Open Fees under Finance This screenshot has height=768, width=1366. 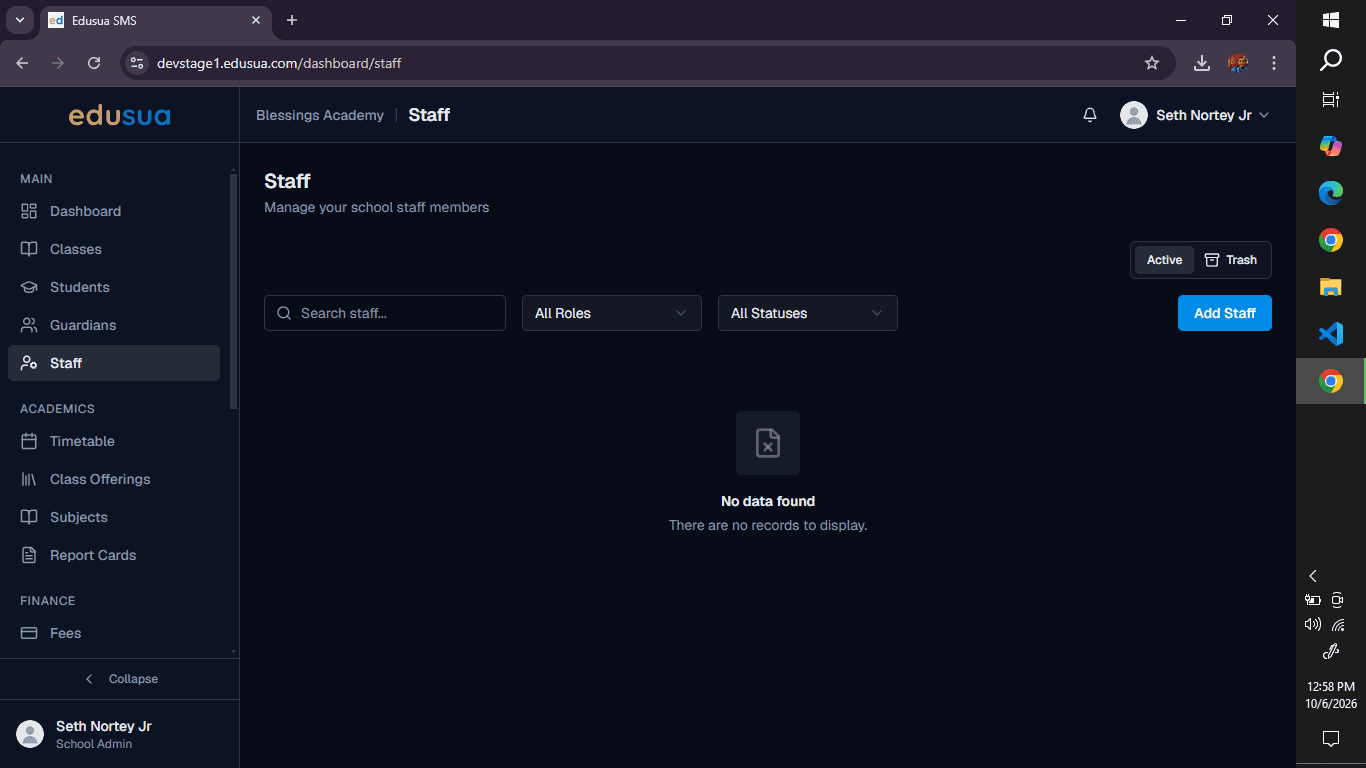tap(114, 633)
